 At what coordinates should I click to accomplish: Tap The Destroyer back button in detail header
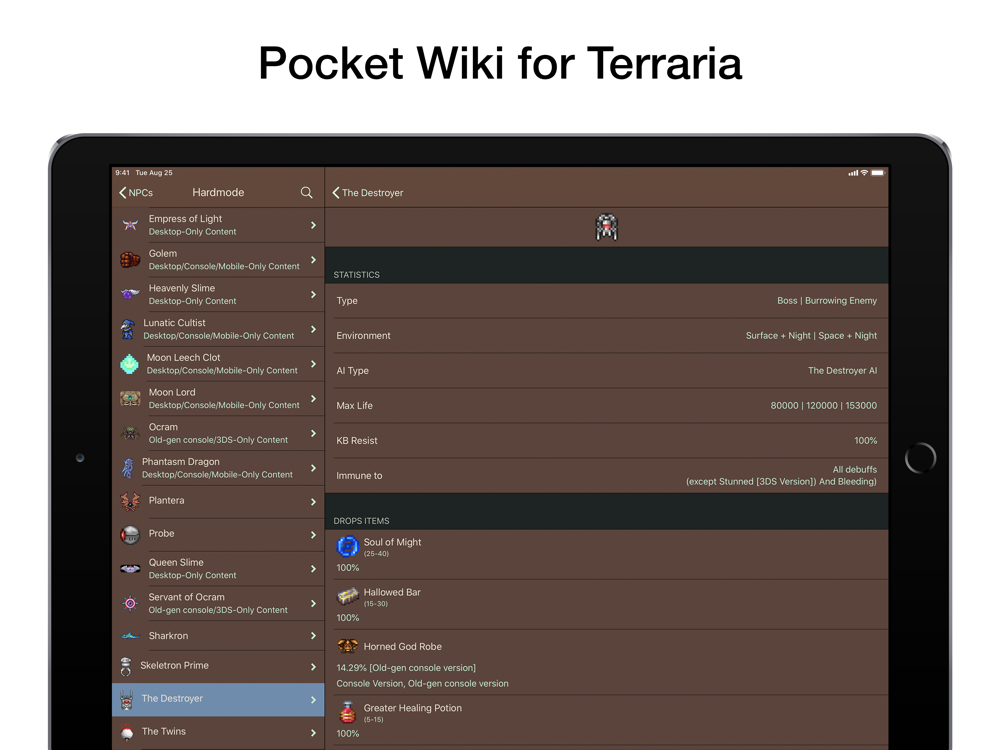(368, 193)
